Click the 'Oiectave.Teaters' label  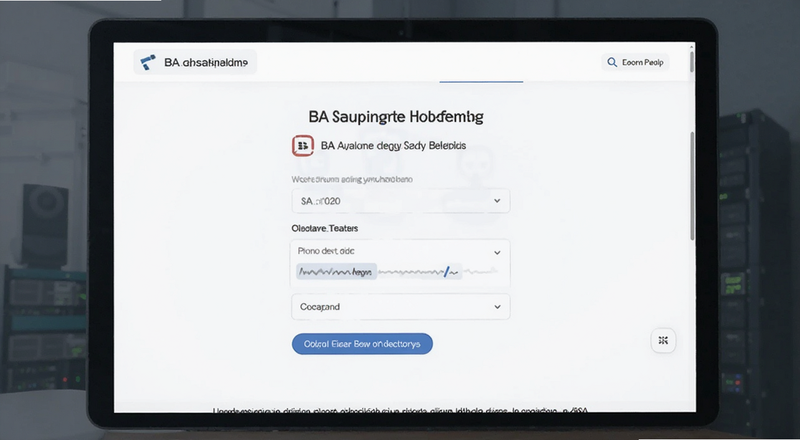[x=324, y=228]
